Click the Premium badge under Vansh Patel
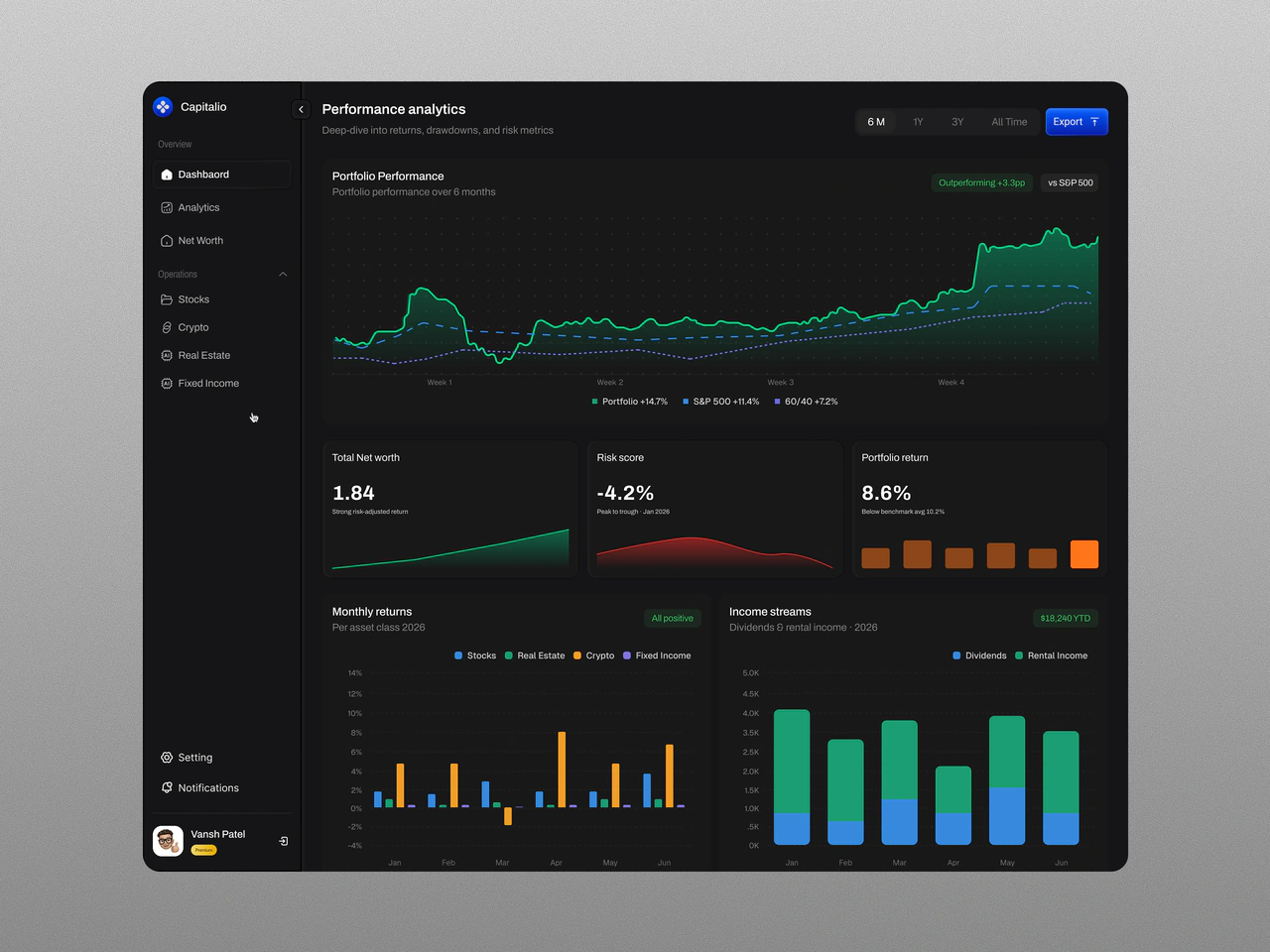 203,850
